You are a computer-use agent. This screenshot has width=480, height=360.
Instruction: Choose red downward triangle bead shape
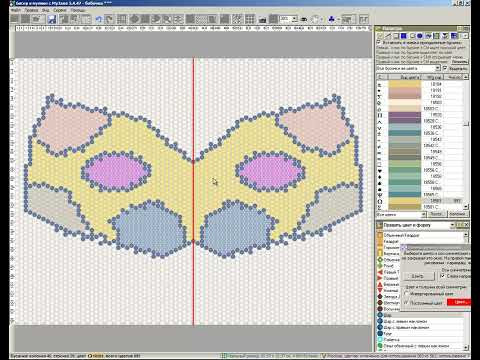(x=380, y=290)
